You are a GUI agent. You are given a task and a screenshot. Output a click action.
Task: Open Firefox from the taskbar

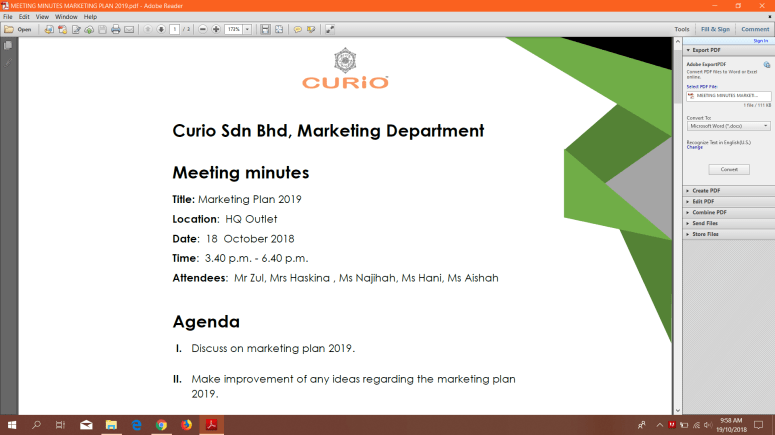click(x=186, y=425)
